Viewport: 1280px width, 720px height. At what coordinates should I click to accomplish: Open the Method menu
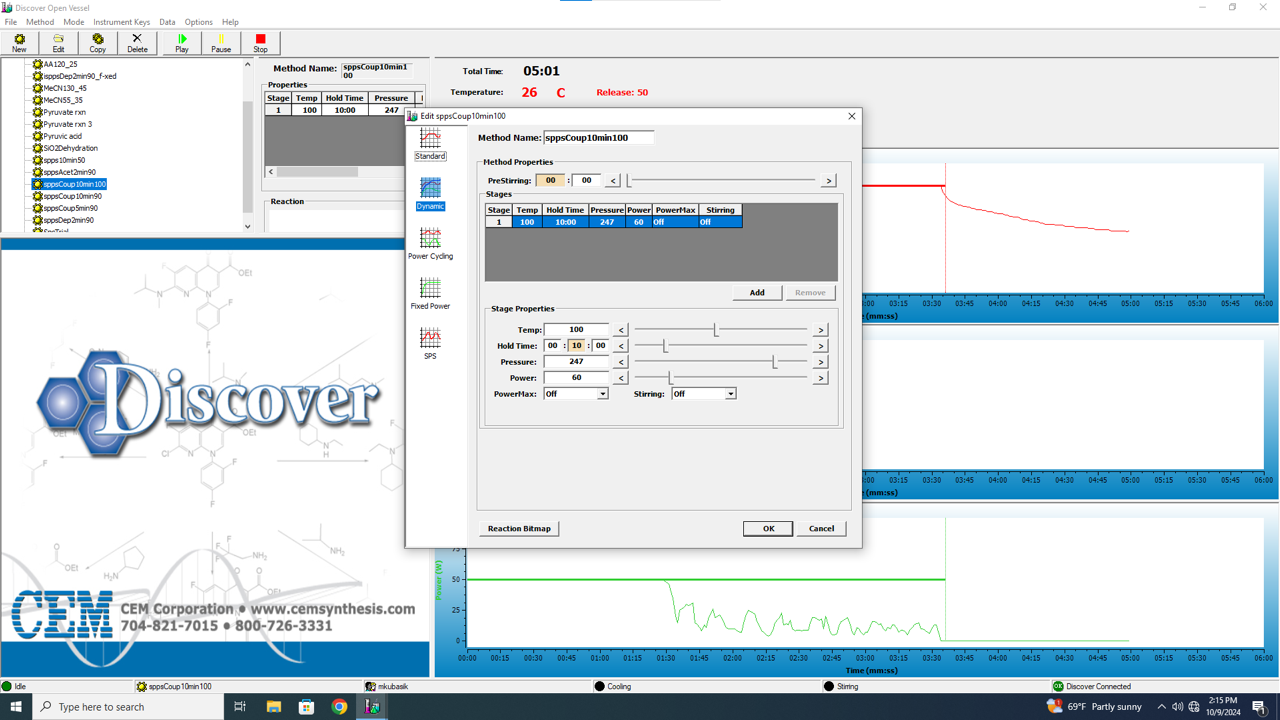[x=40, y=22]
